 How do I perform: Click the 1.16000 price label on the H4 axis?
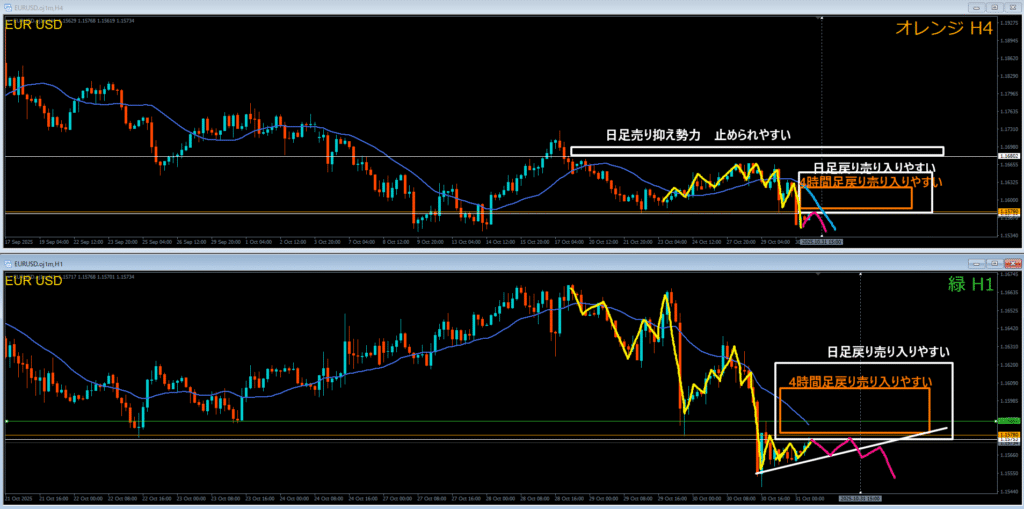(x=1009, y=200)
